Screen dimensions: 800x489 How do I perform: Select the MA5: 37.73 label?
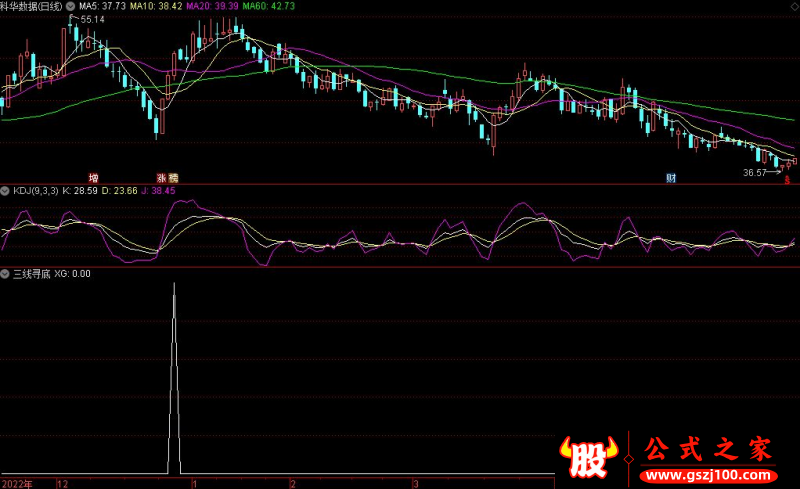coord(102,6)
